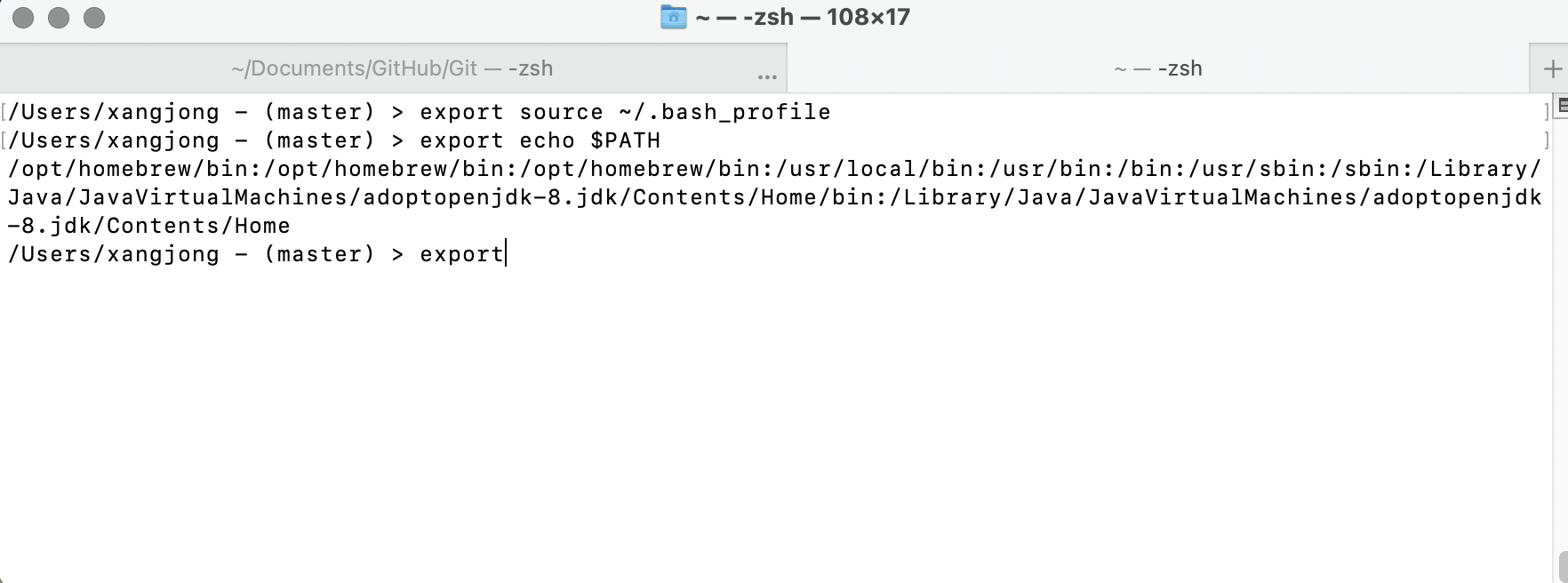Click the window title reading 108×17
The image size is (1568, 583).
click(x=867, y=16)
